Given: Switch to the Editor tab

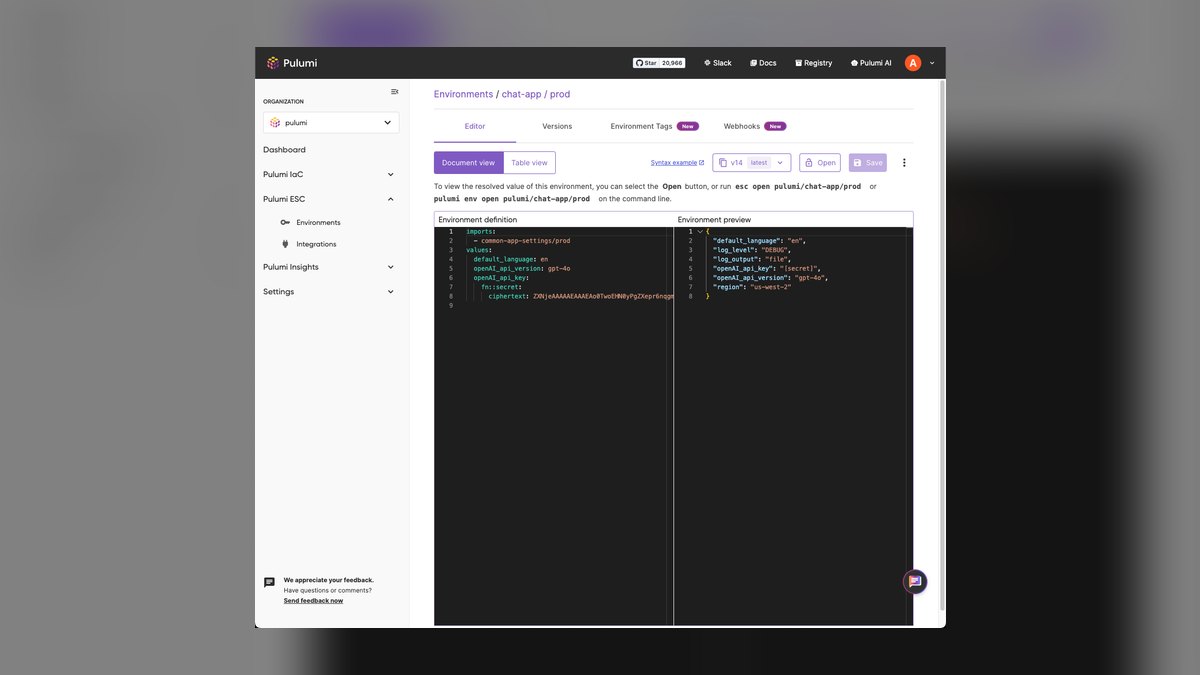Looking at the screenshot, I should 475,127.
